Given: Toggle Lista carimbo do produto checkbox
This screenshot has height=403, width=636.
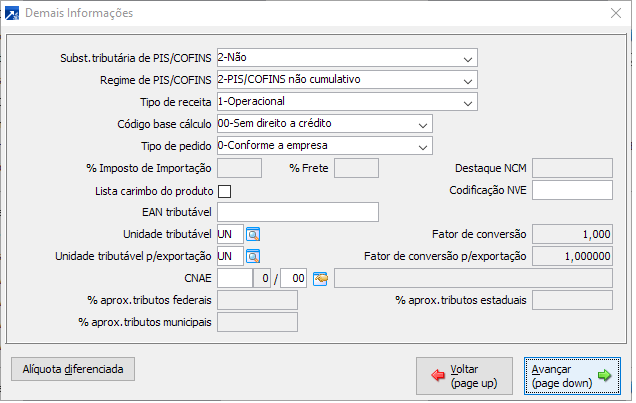Looking at the screenshot, I should click(x=224, y=190).
